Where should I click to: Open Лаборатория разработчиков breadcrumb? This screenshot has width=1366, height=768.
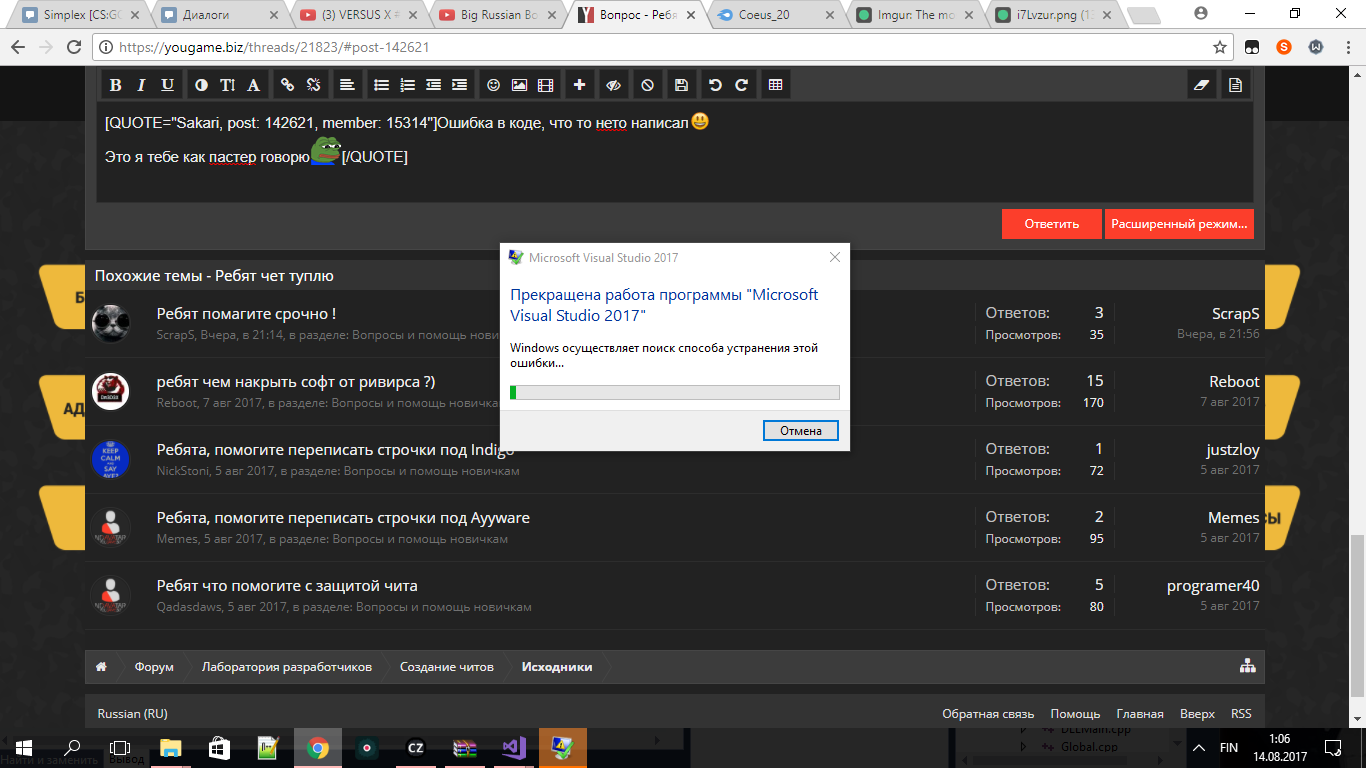287,667
